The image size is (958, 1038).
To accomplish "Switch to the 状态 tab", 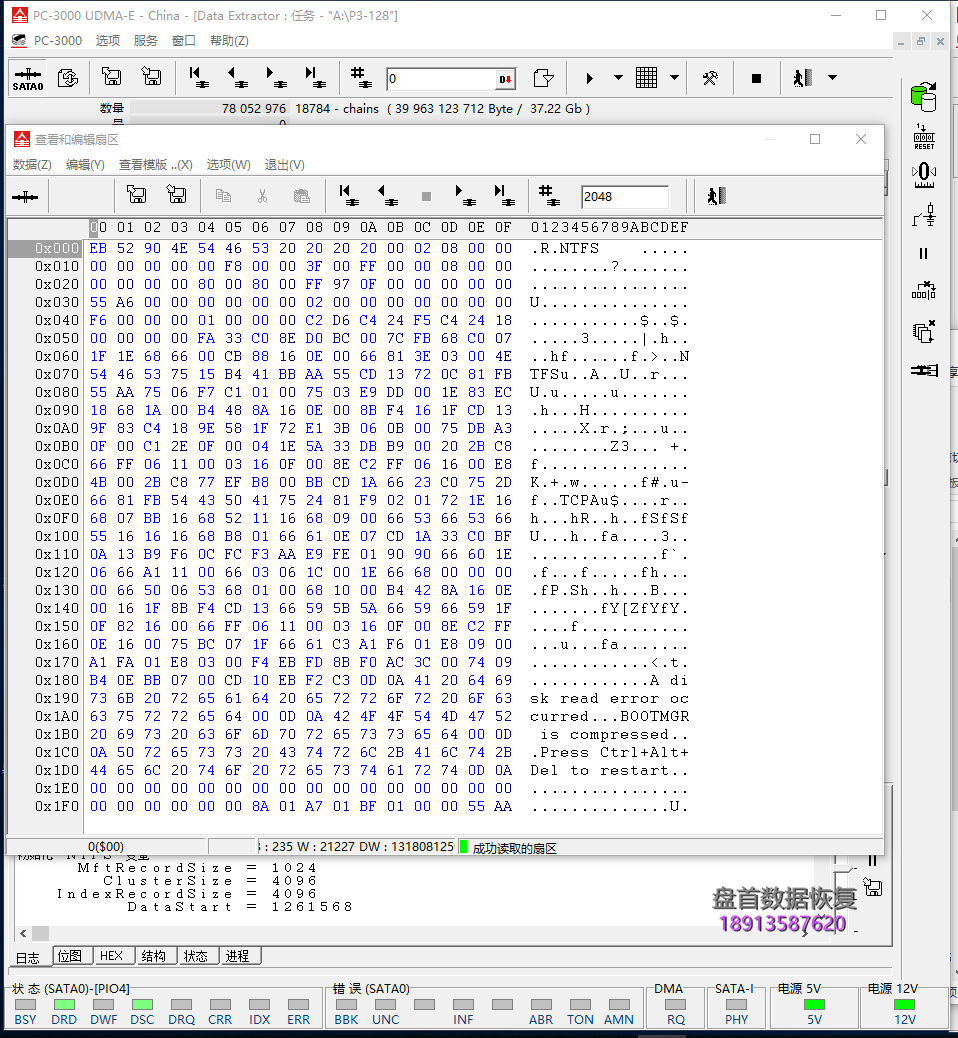I will 196,956.
